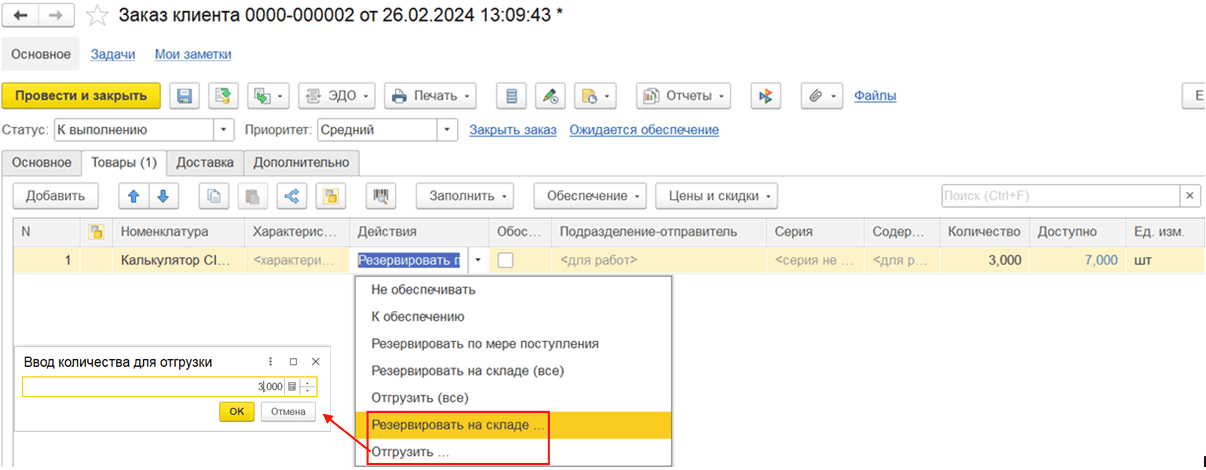Switch to the Товары (1) tab
Viewport: 1206px width, 470px height.
124,162
